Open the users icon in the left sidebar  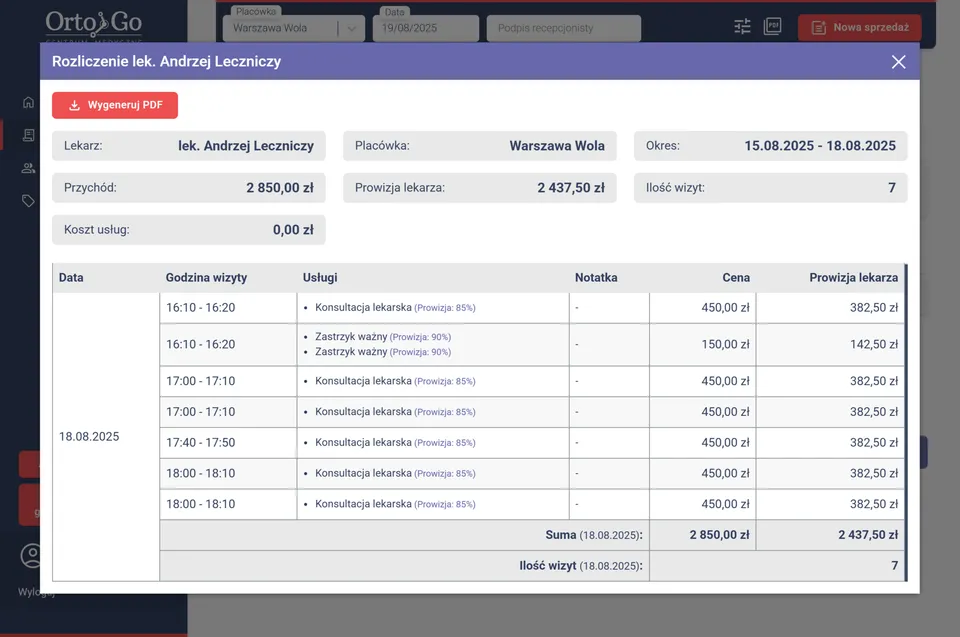tap(28, 168)
